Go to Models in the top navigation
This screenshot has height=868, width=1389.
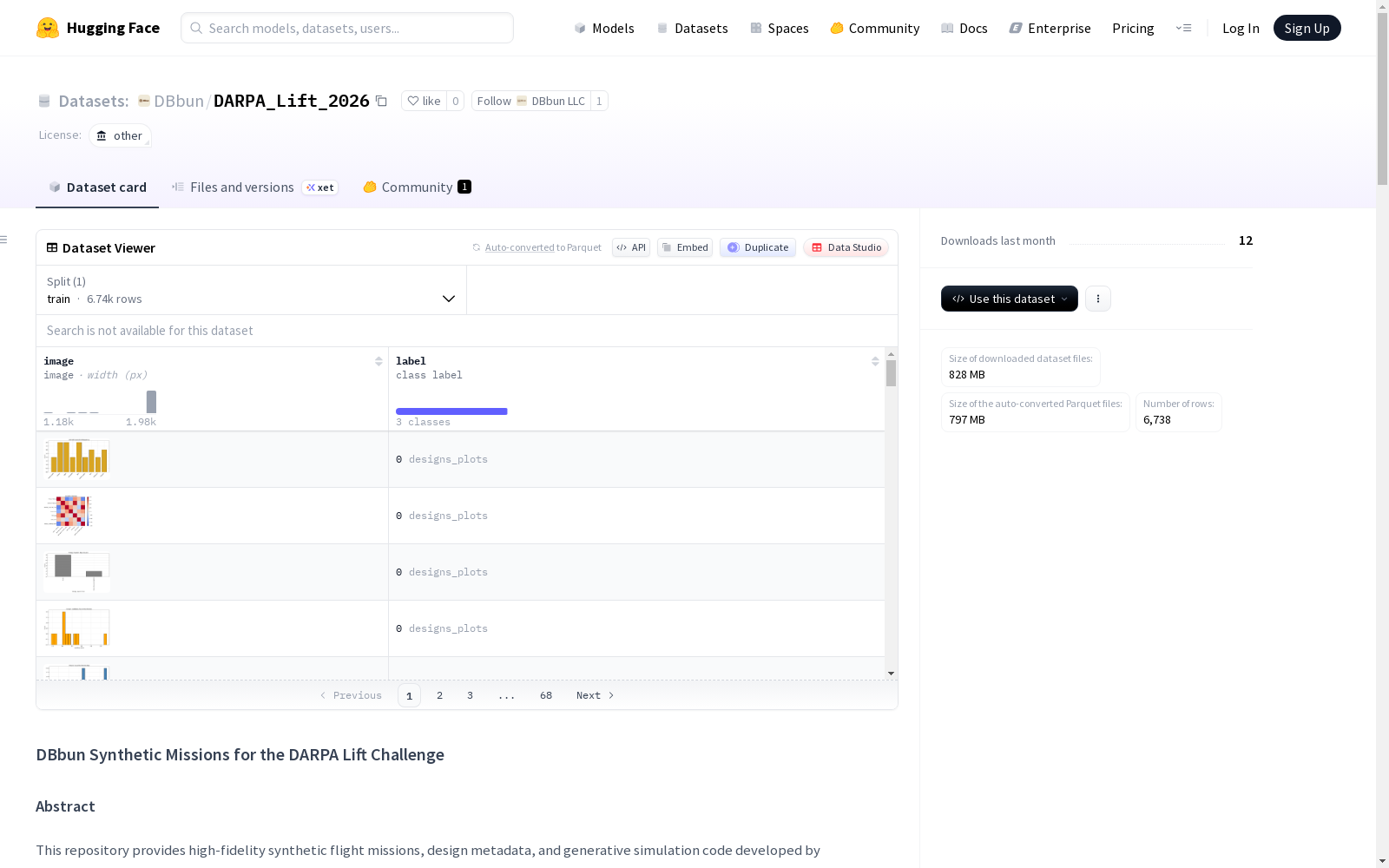(604, 28)
